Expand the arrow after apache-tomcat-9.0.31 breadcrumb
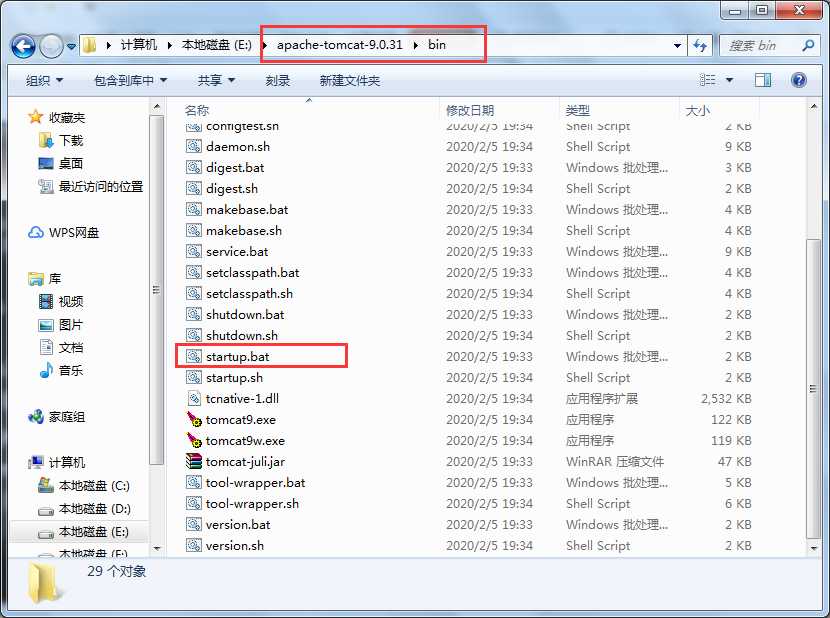830x618 pixels. 416,46
